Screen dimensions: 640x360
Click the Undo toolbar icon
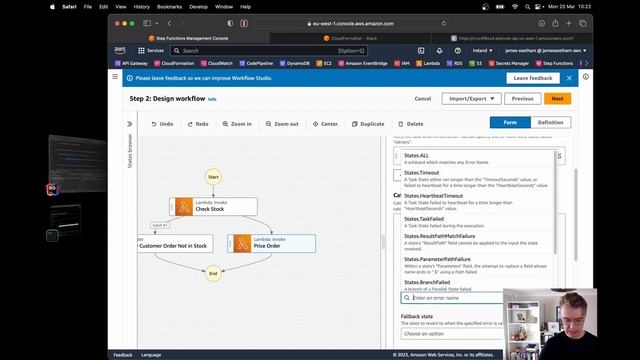coord(154,124)
